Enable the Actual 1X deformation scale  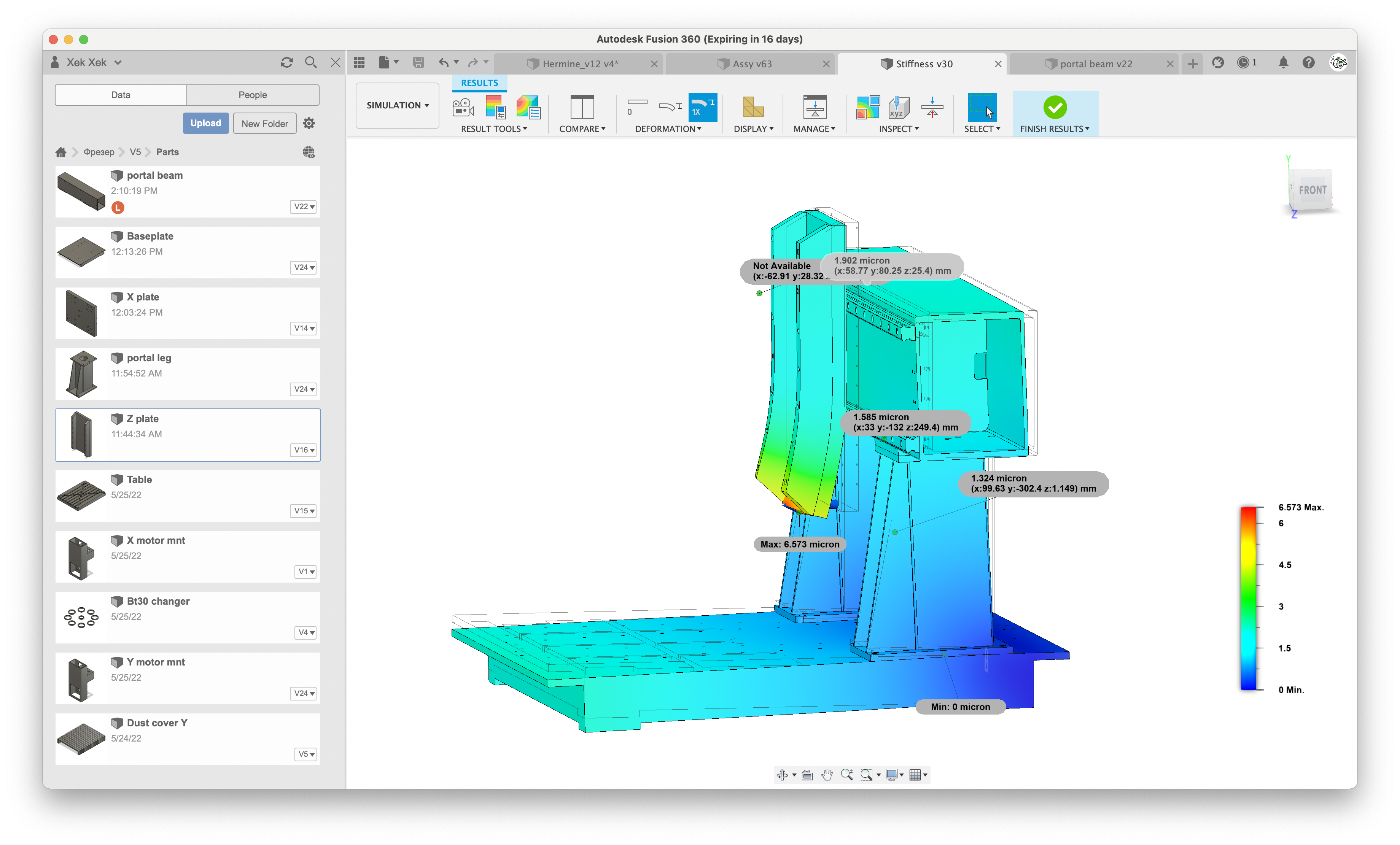[702, 107]
